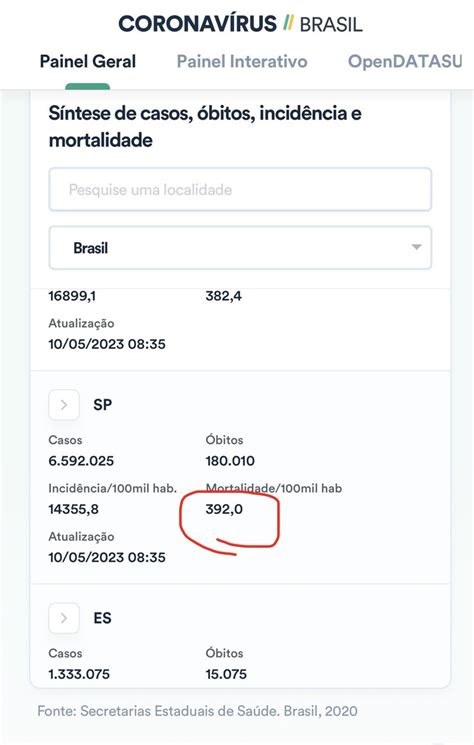Switch to Painel Interativo tab
This screenshot has height=745, width=474.
(242, 61)
